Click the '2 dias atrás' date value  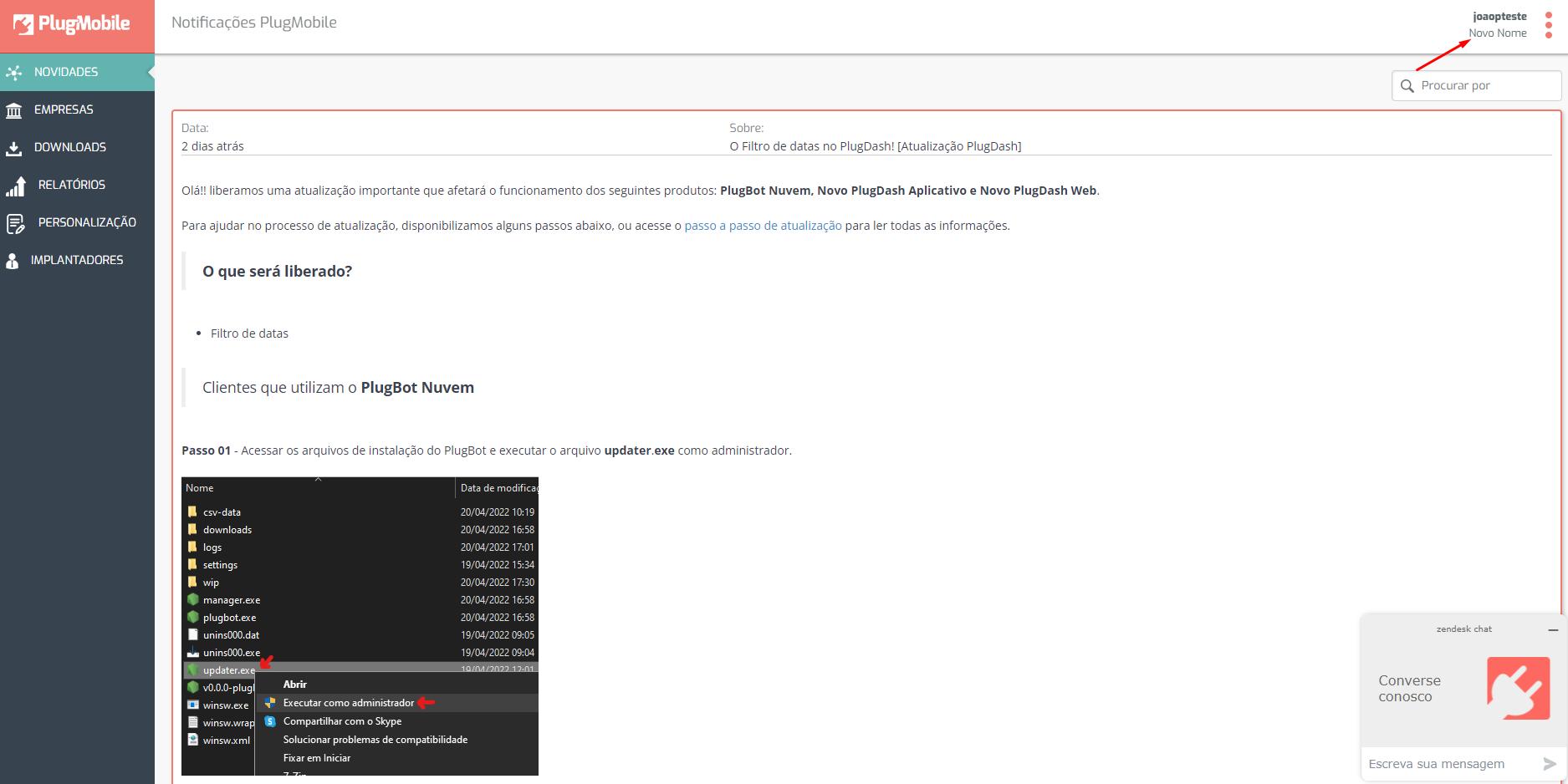pos(212,146)
